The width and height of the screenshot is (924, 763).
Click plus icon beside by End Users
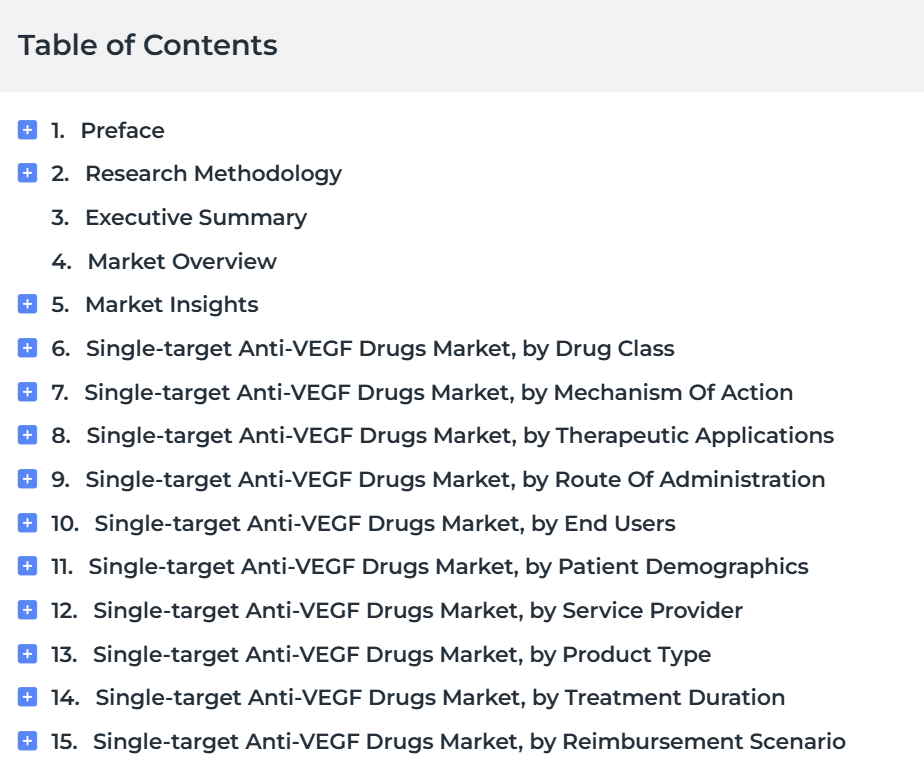point(27,523)
